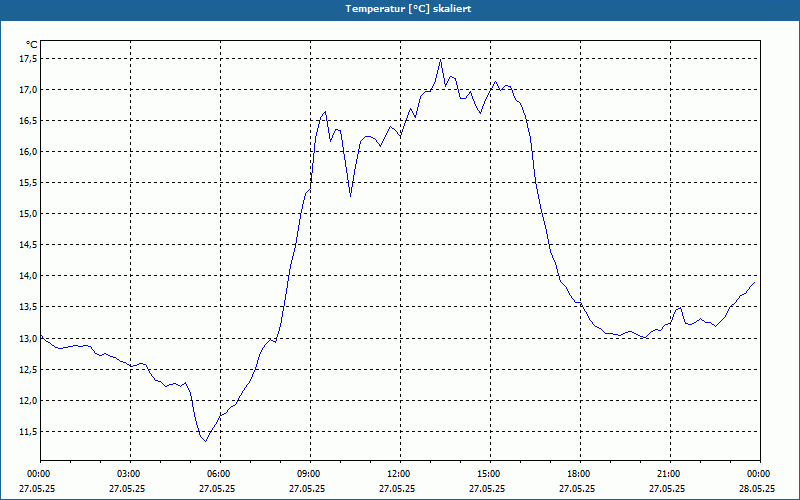Click the curve dip near 10:20
The width and height of the screenshot is (800, 500).
351,196
